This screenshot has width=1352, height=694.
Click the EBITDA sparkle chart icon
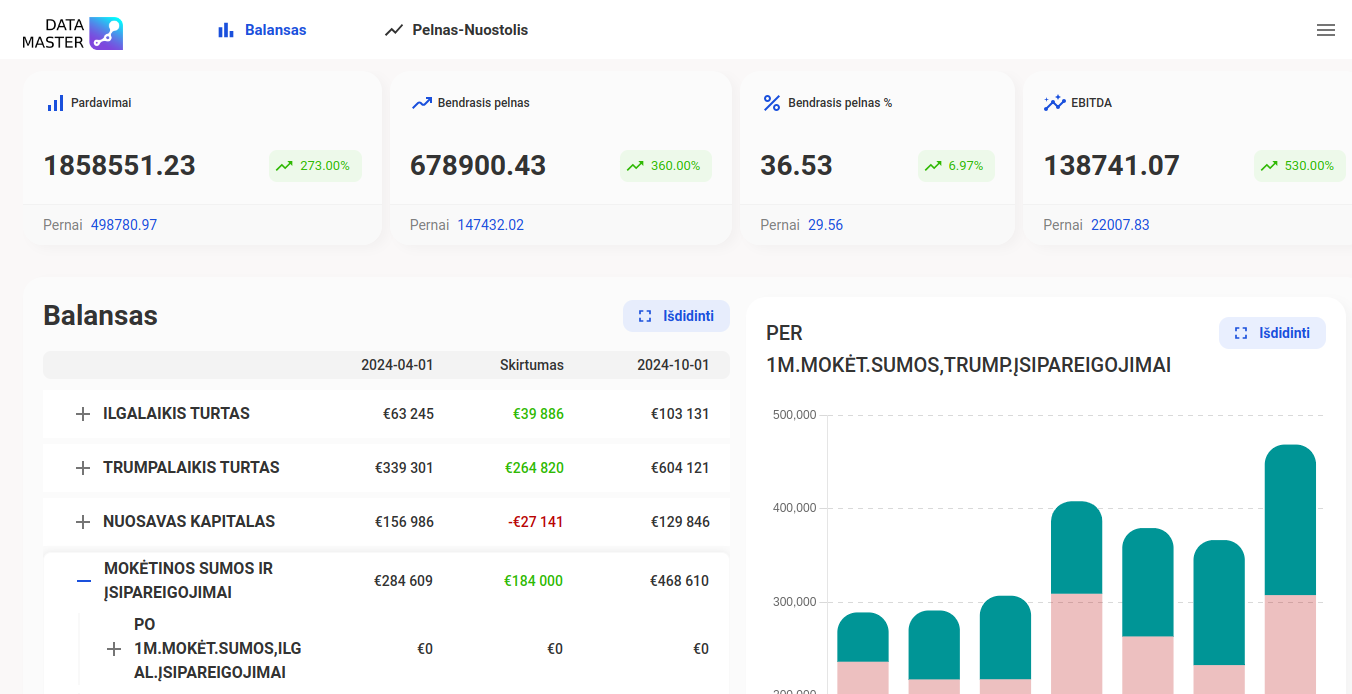coord(1054,103)
